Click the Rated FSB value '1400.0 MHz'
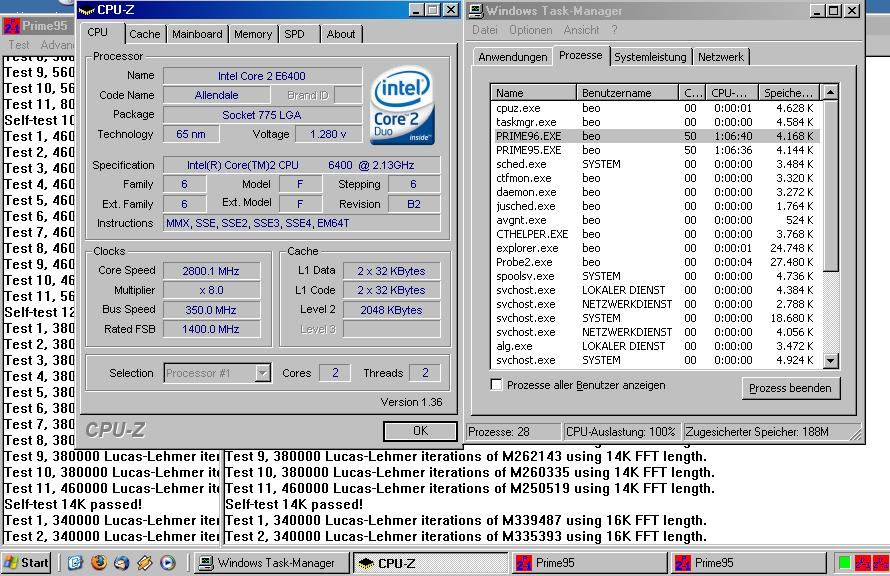The height and width of the screenshot is (576, 890). pyautogui.click(x=211, y=329)
